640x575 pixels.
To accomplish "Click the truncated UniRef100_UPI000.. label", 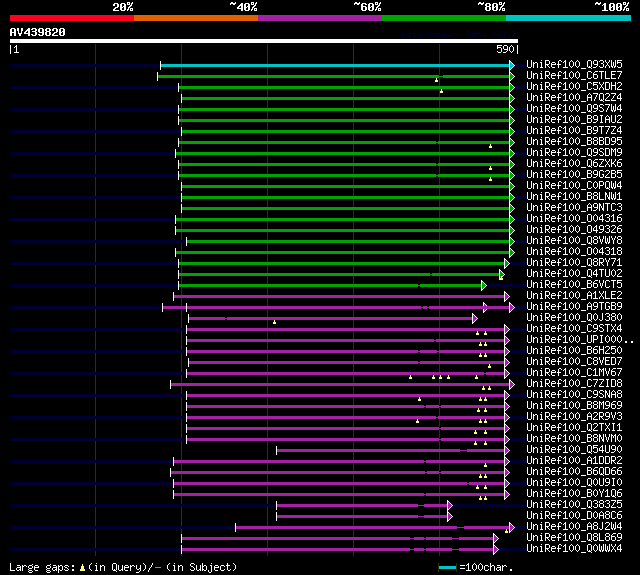I will point(580,340).
